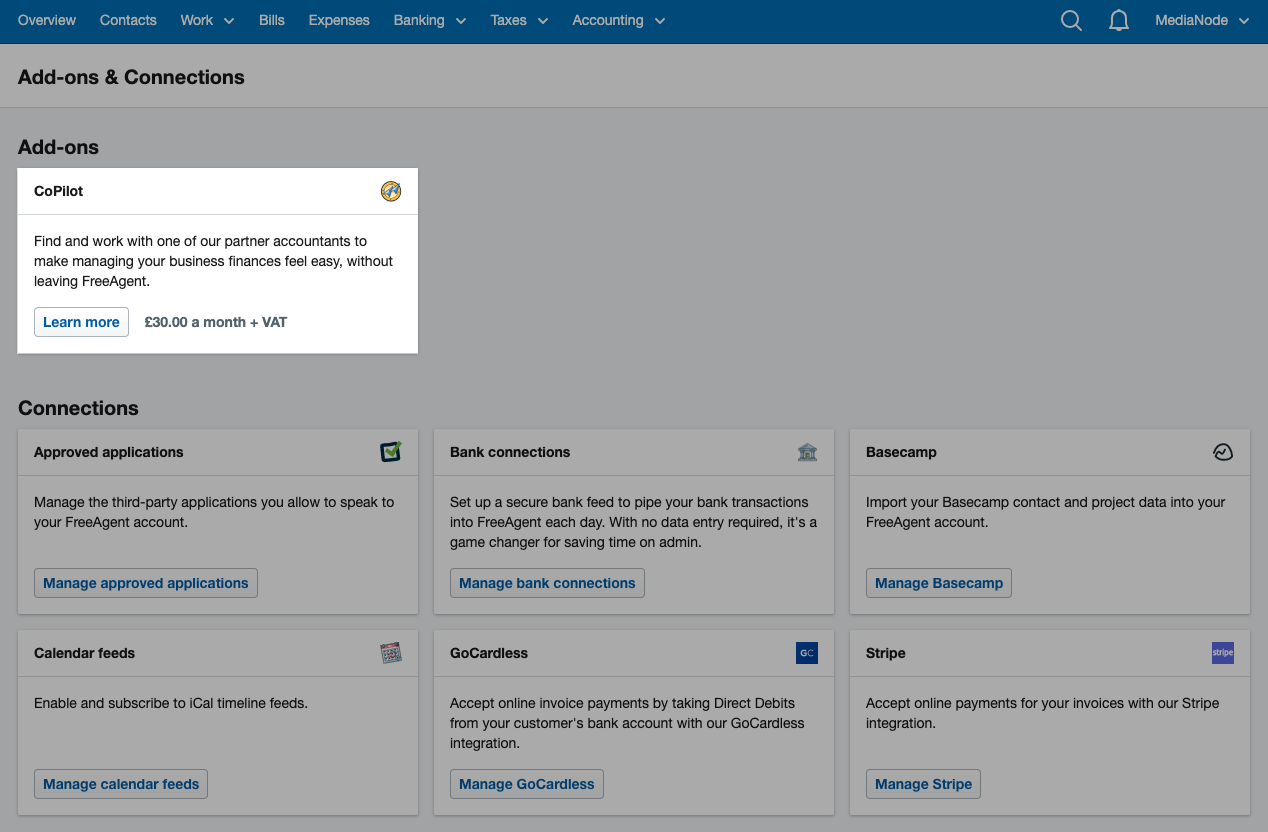Open the notifications bell
1268x832 pixels.
pos(1119,20)
